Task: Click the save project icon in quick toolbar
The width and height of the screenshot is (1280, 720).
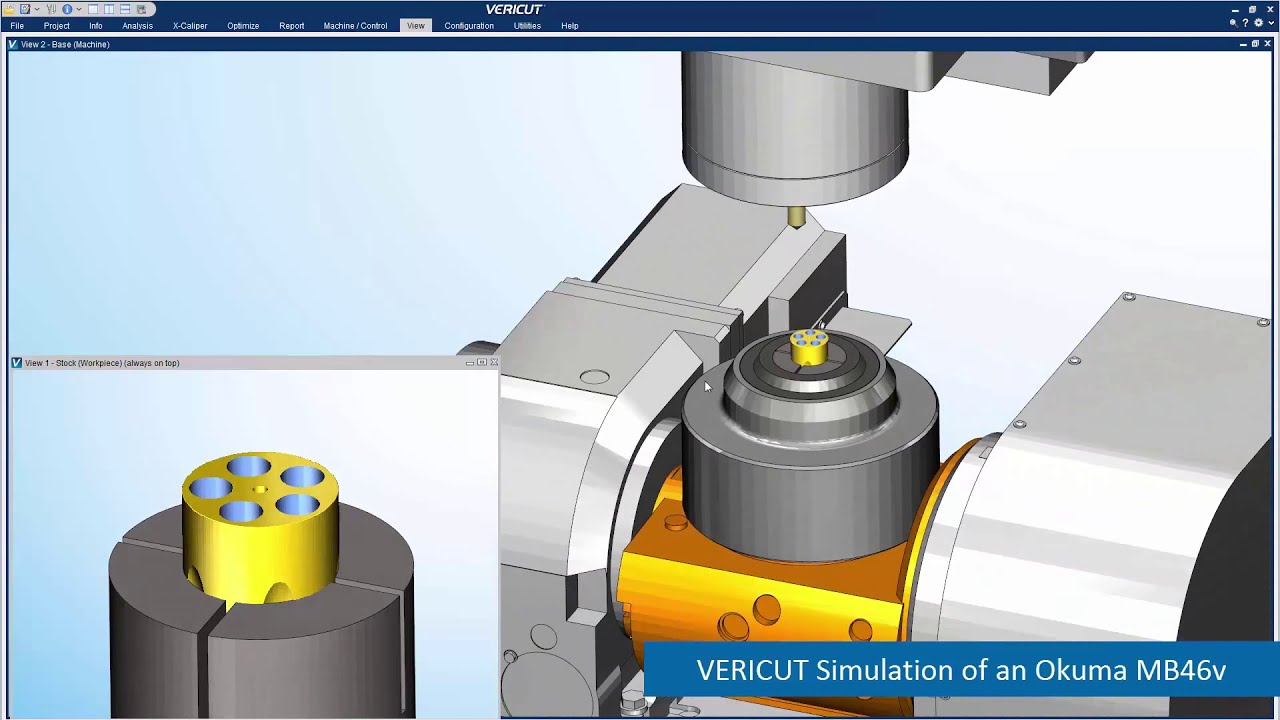Action: point(25,9)
